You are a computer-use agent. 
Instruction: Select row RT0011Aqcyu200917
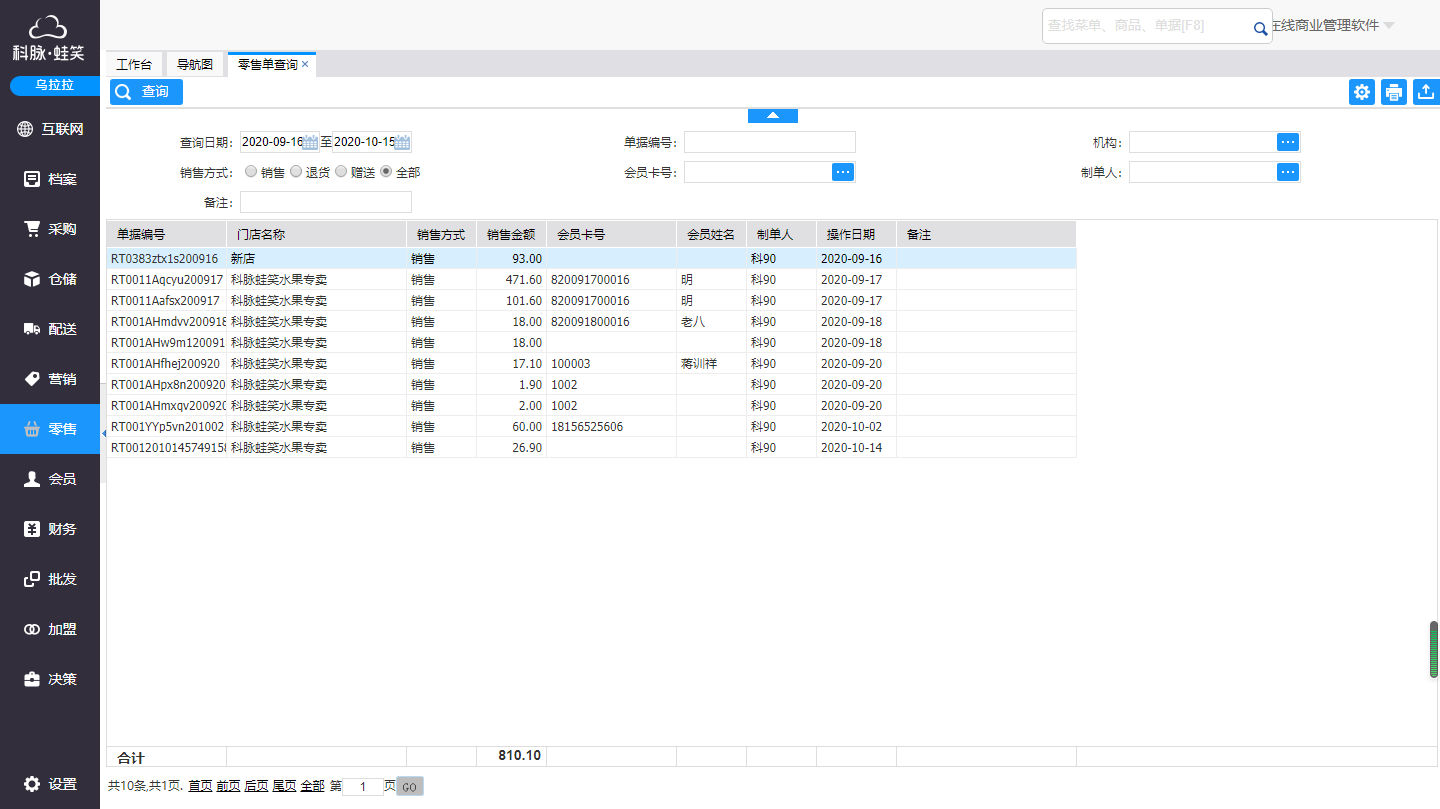tap(591, 279)
